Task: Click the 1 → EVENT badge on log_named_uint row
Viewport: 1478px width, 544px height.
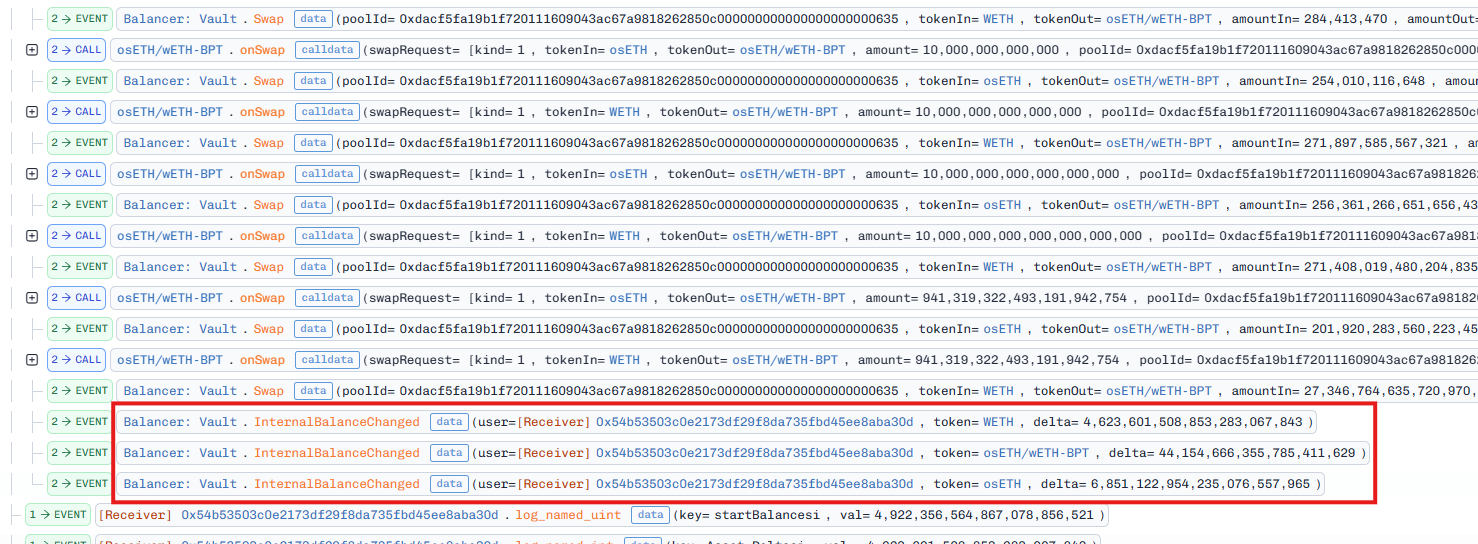Action: click(x=57, y=515)
